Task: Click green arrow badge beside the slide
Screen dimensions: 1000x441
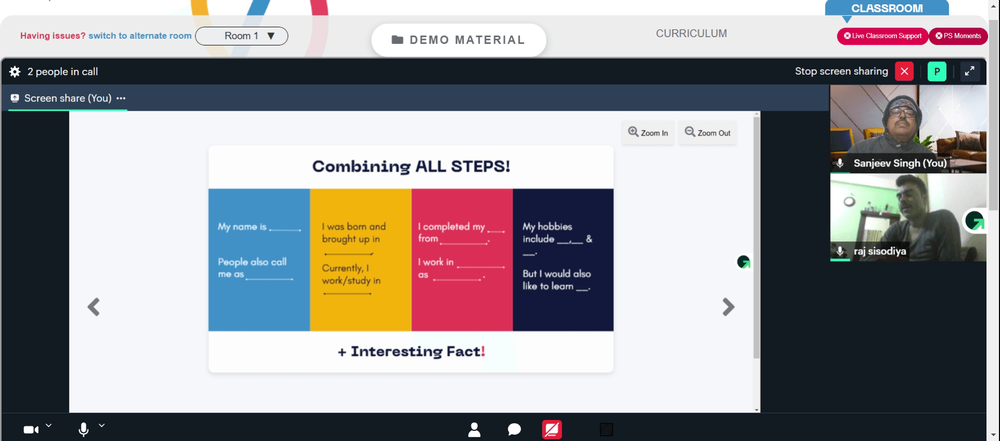Action: 743,262
